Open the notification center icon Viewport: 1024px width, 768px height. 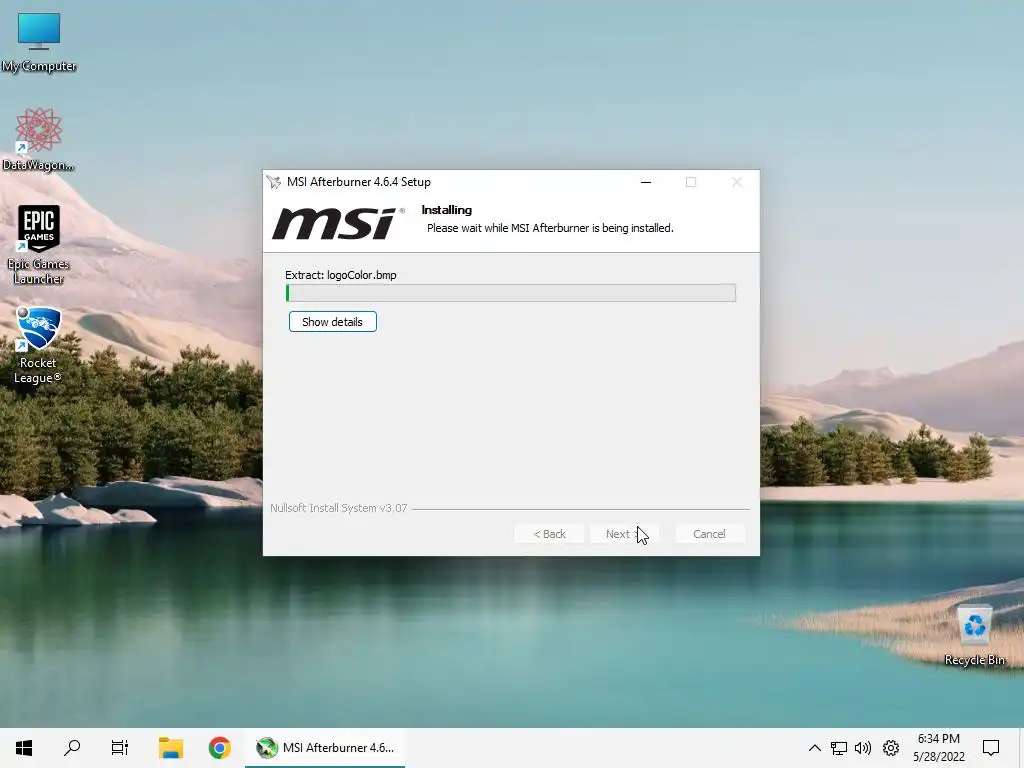click(x=991, y=748)
